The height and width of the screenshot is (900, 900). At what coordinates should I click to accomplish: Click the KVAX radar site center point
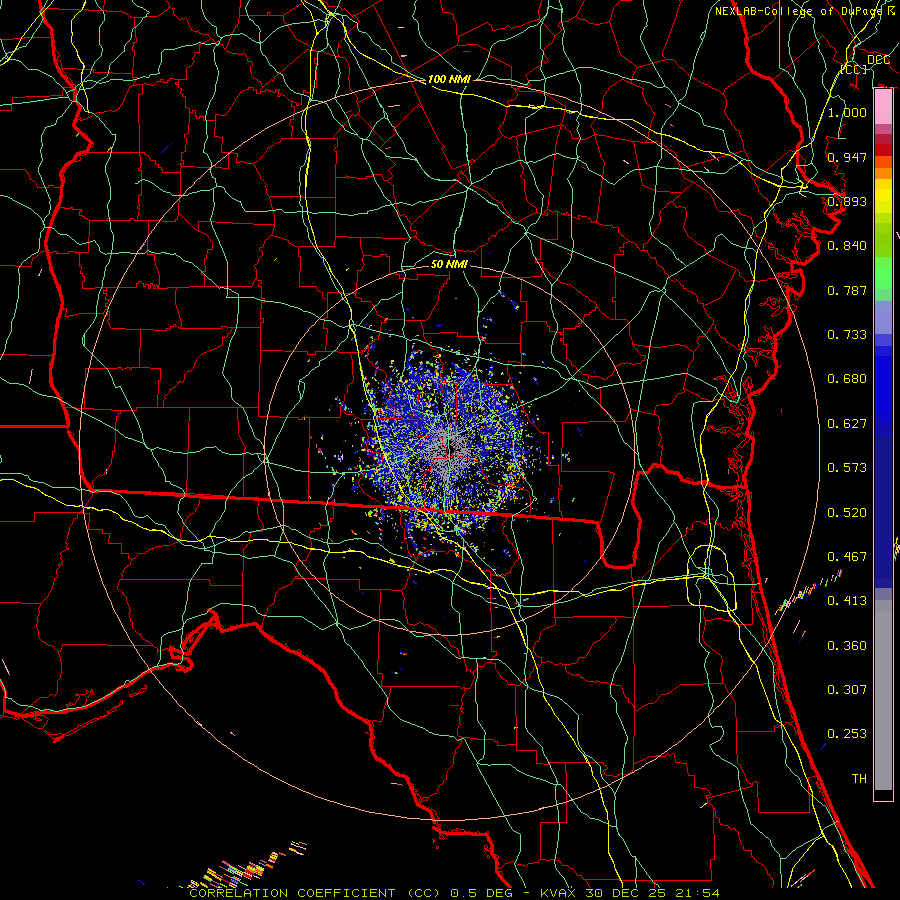coord(448,449)
